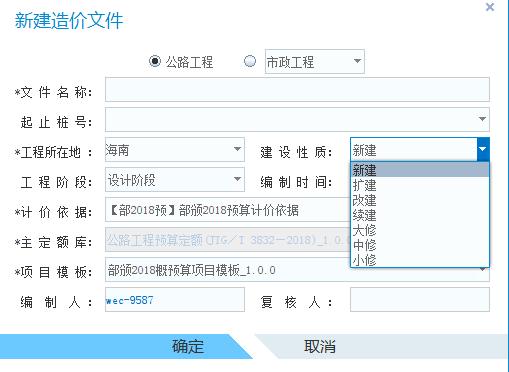Choose 新建 in the dropdown list
The image size is (509, 372).
420,170
